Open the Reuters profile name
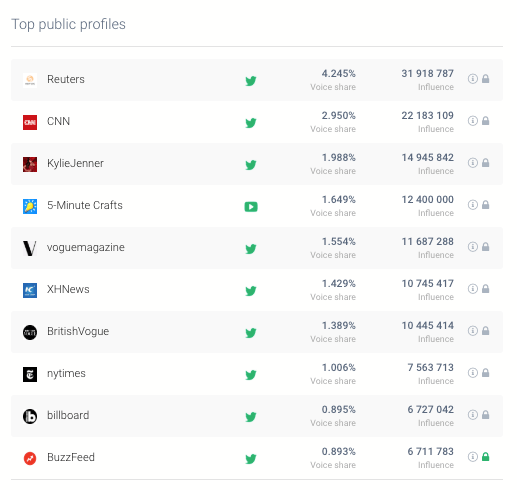 coord(66,79)
